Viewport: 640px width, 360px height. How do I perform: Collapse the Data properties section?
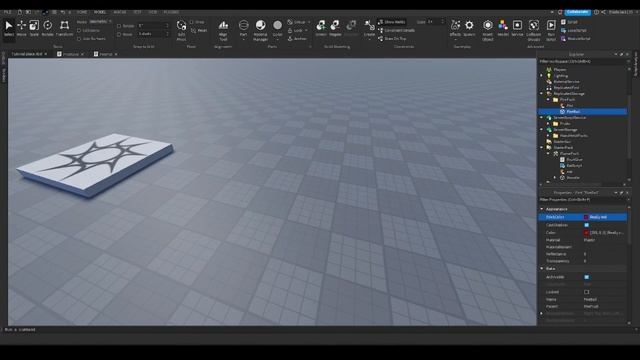[542, 269]
